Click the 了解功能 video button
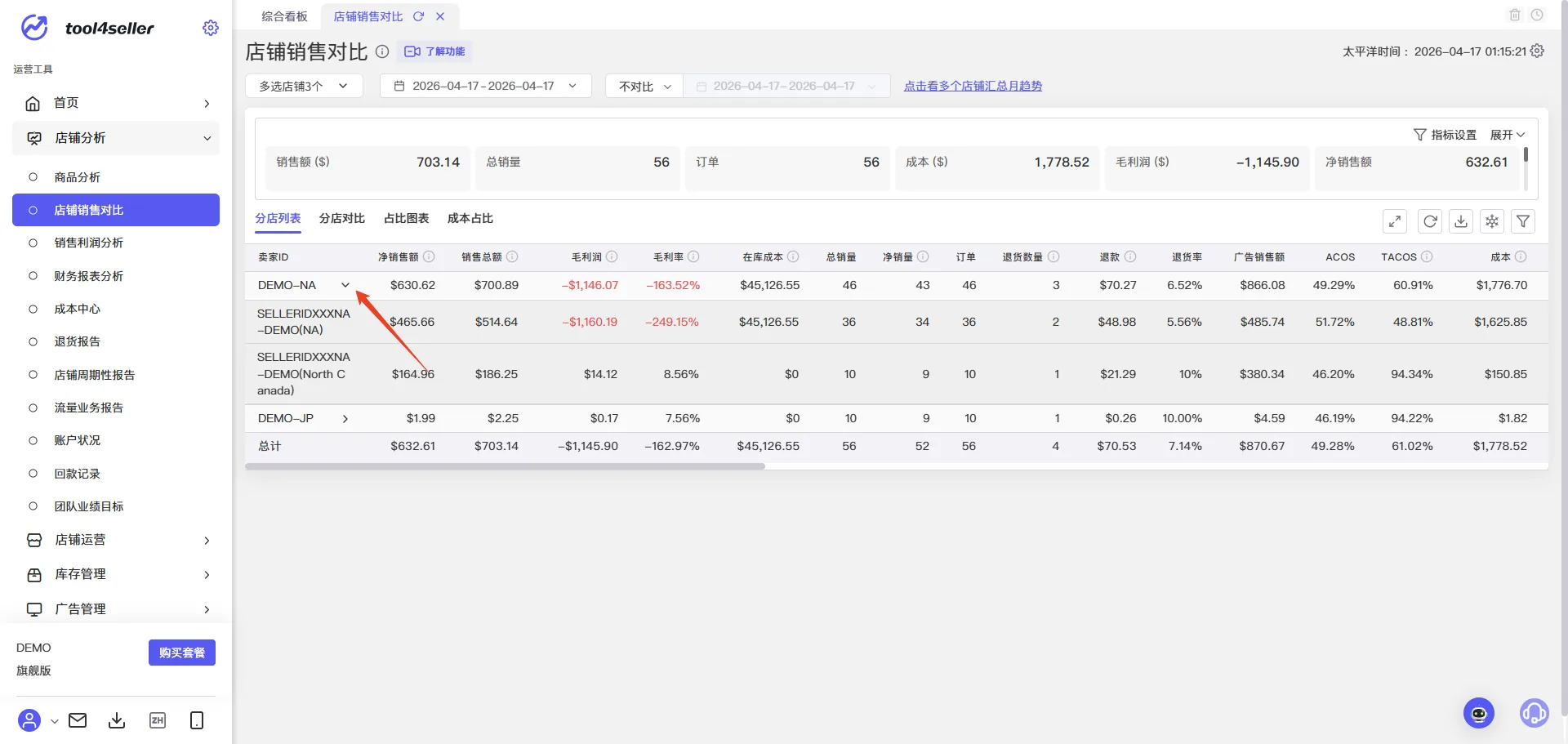The image size is (1568, 744). point(434,51)
